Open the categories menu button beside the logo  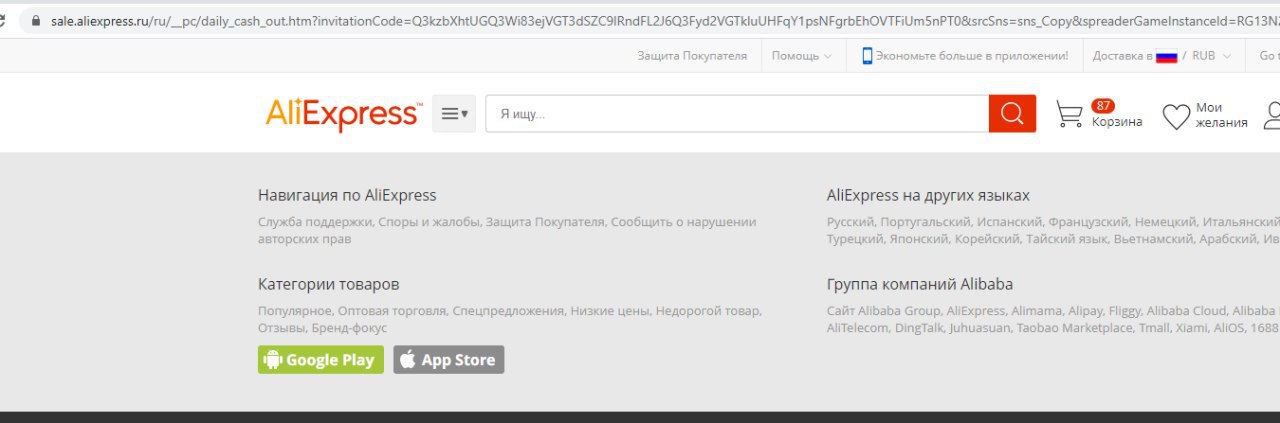[x=454, y=114]
